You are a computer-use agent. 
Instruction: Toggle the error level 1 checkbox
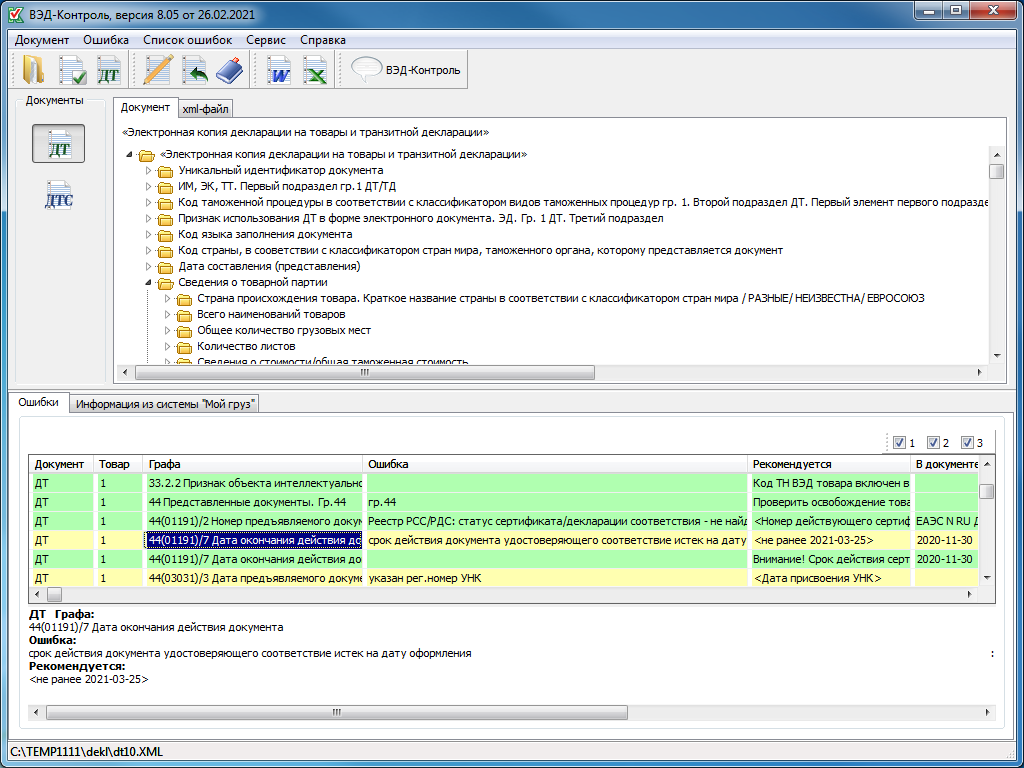[x=899, y=443]
